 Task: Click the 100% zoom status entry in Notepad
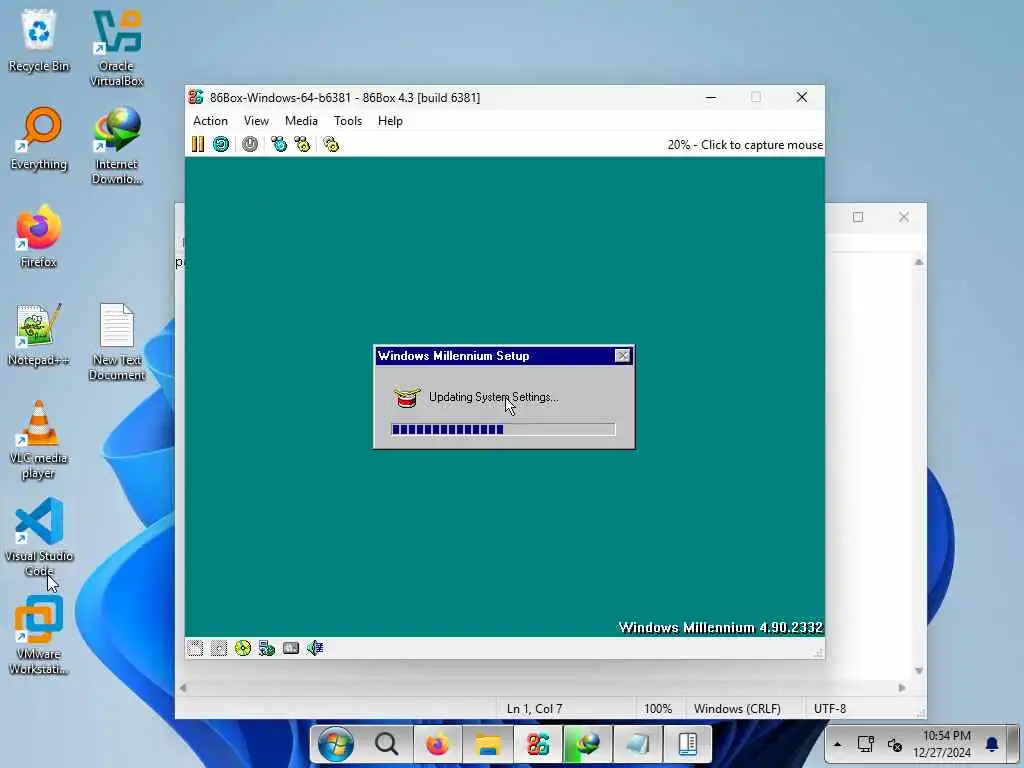[658, 709]
